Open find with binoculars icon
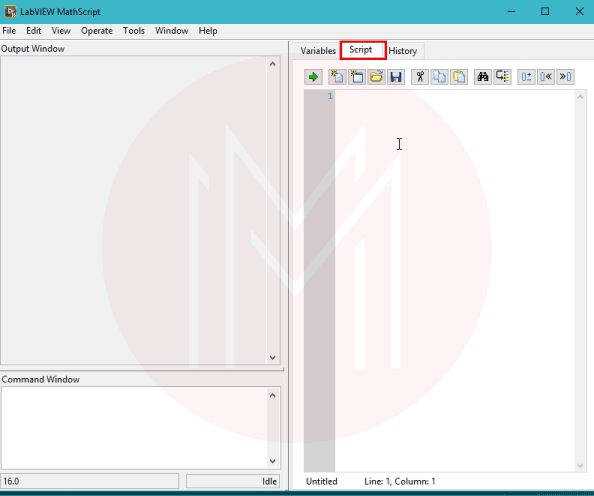This screenshot has width=594, height=496. 483,77
